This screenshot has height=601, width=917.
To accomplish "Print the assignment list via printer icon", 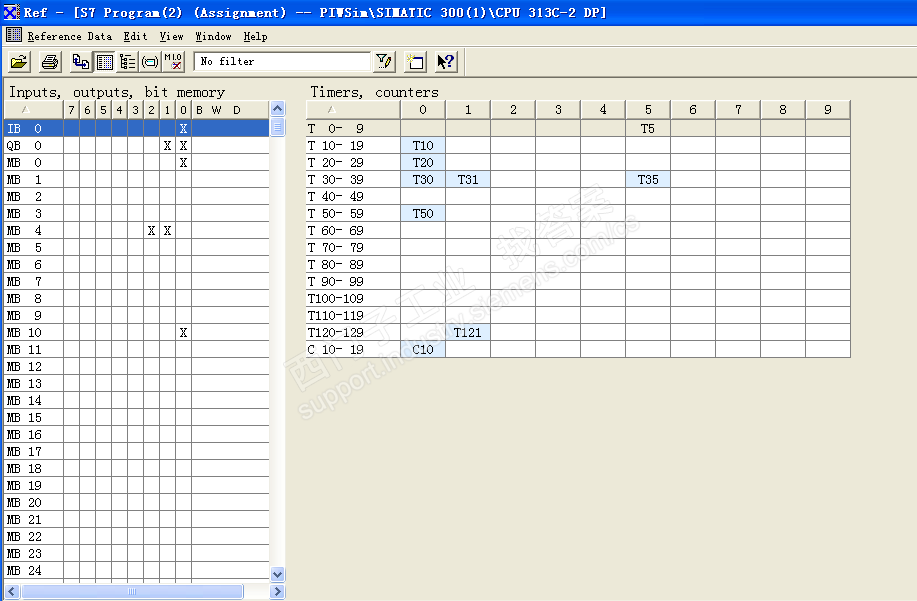I will pyautogui.click(x=50, y=61).
